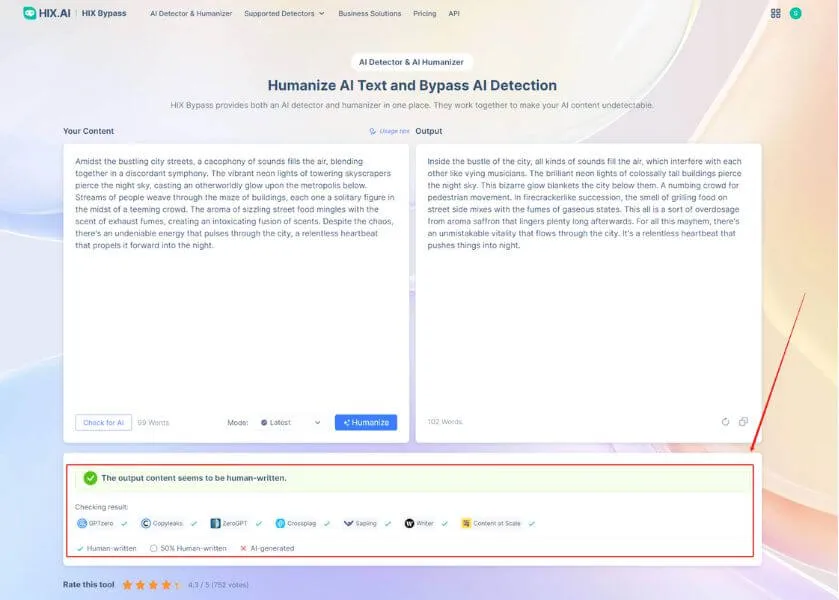Click the Humanize button
The height and width of the screenshot is (600, 839).
pos(365,422)
